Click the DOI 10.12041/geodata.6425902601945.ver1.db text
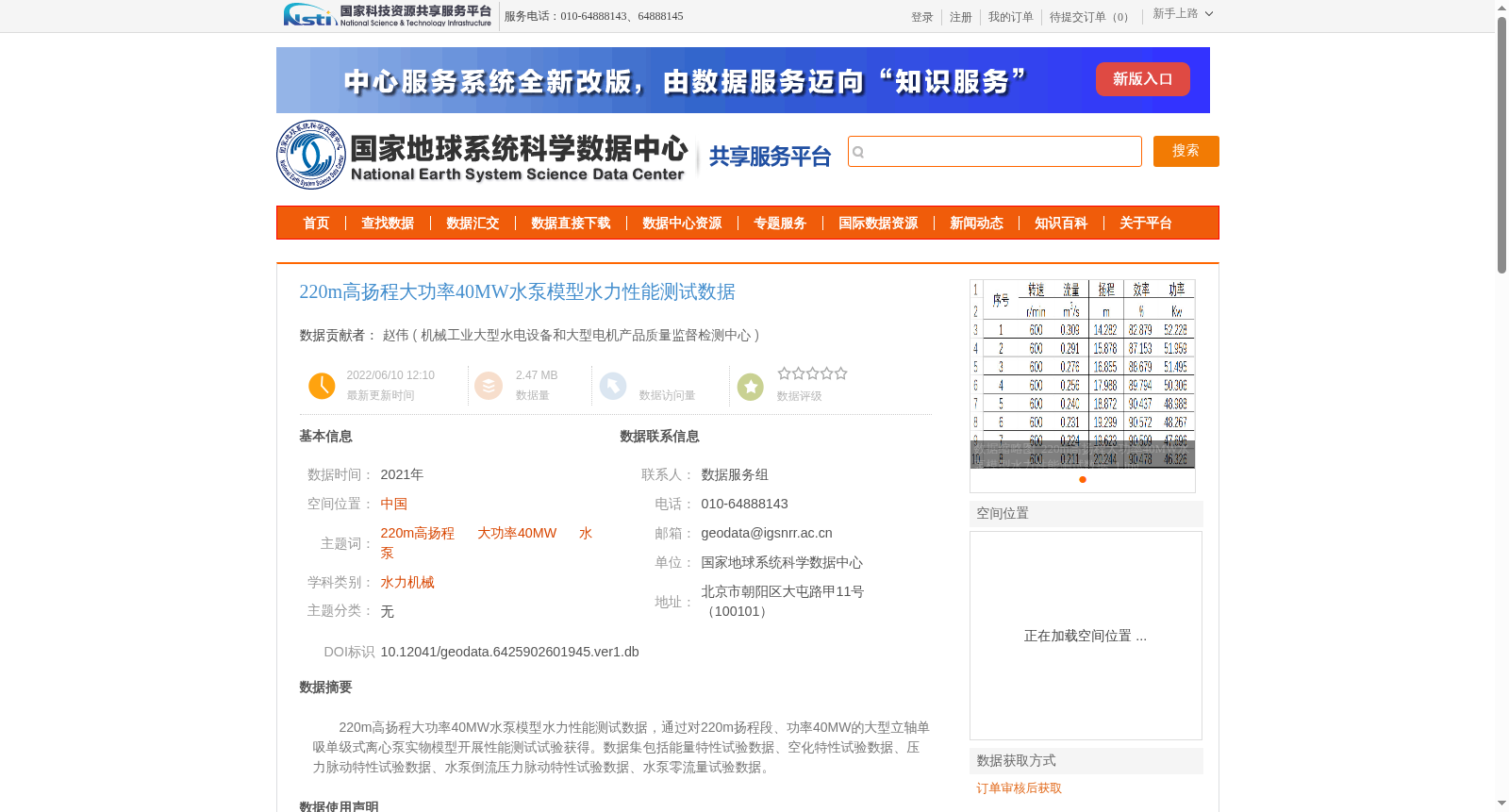The image size is (1509, 812). point(509,653)
